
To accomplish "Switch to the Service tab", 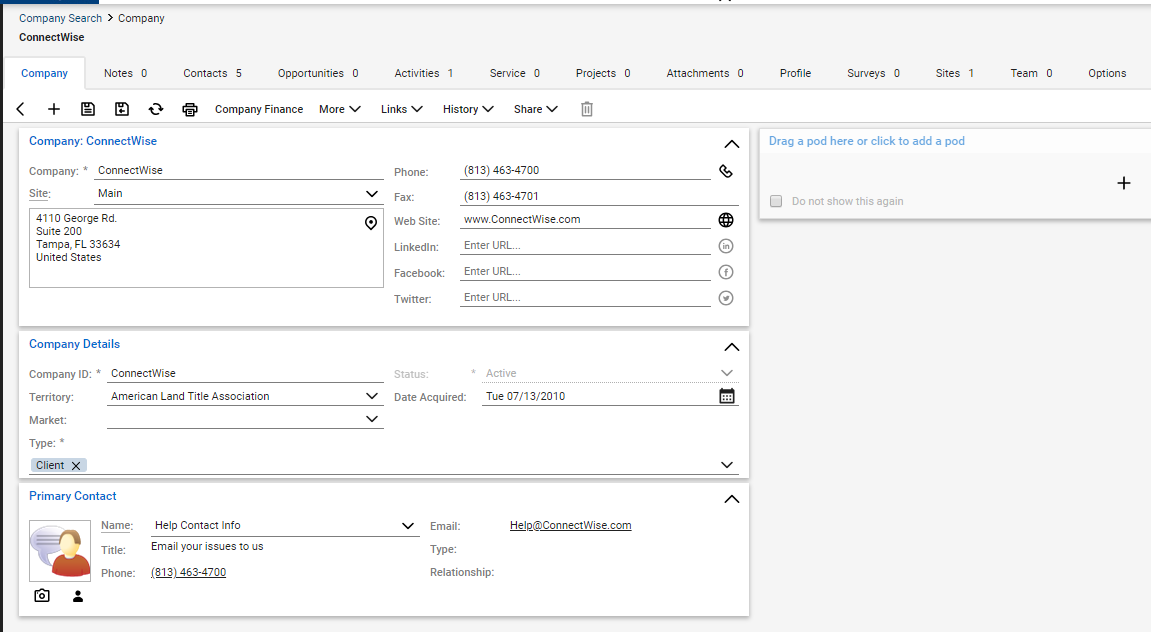I will [x=515, y=73].
